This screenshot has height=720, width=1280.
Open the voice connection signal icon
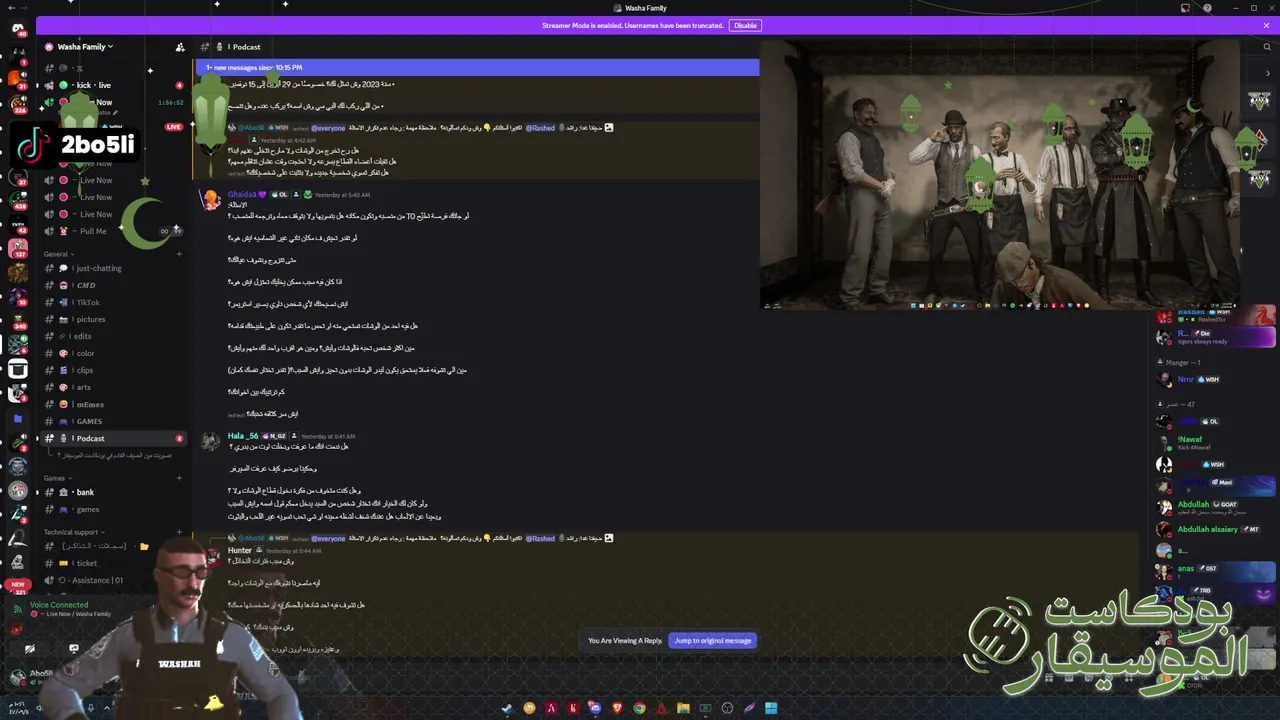(18, 609)
